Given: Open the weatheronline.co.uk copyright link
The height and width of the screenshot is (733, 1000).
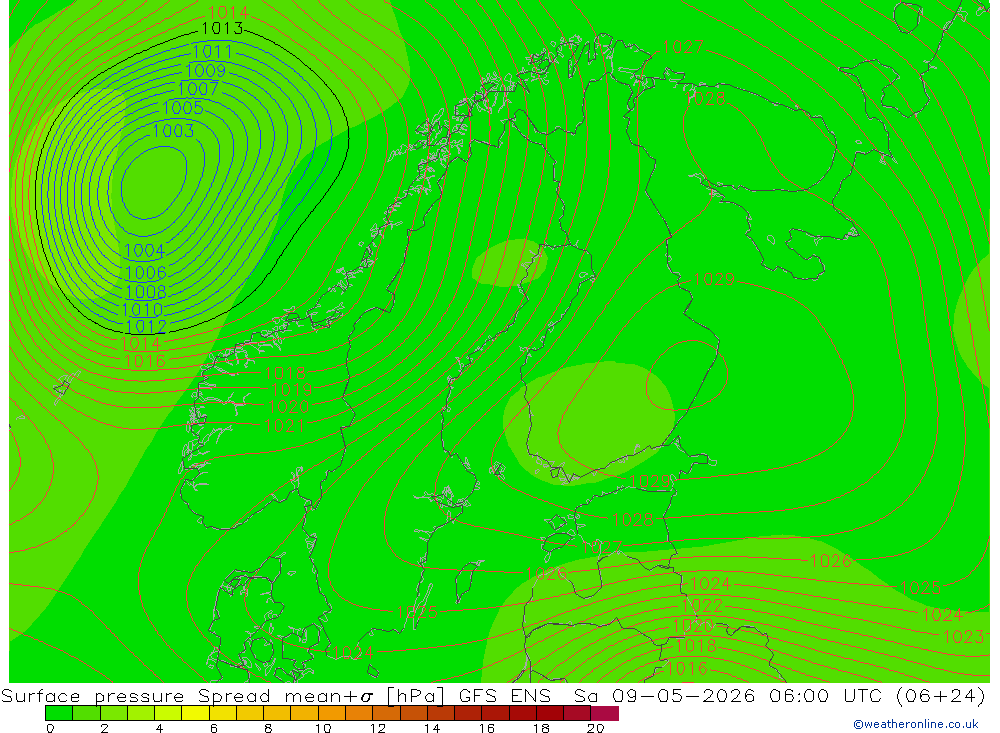Looking at the screenshot, I should click(x=915, y=724).
